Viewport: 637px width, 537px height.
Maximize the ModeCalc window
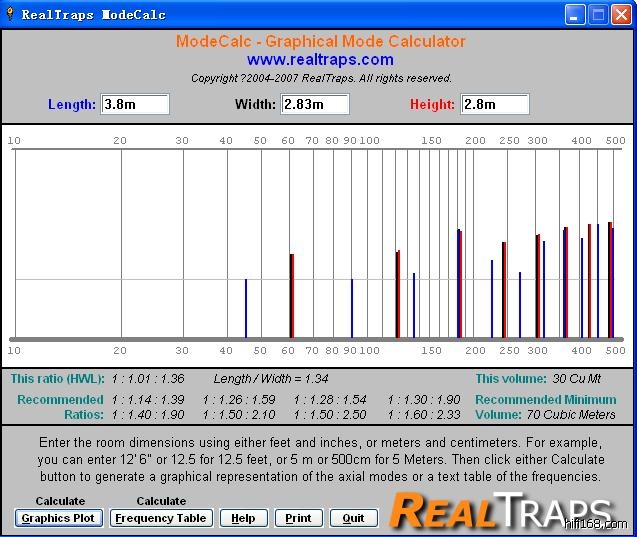(597, 15)
